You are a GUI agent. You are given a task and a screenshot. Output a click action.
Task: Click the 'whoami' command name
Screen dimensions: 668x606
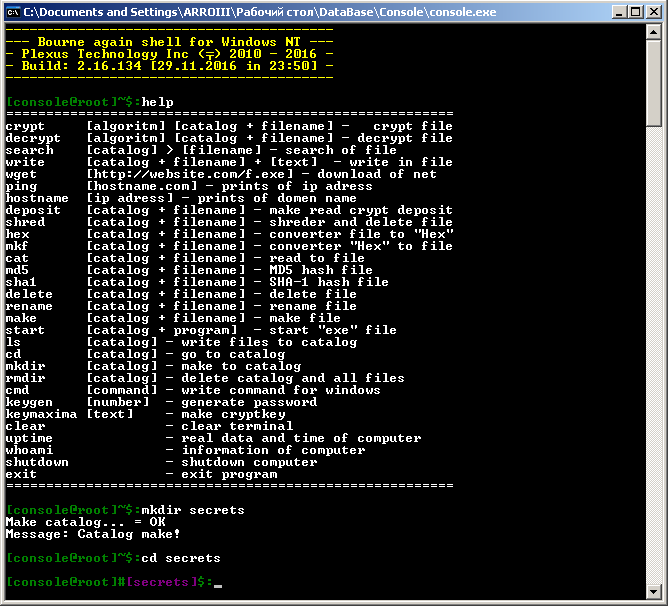tap(29, 450)
